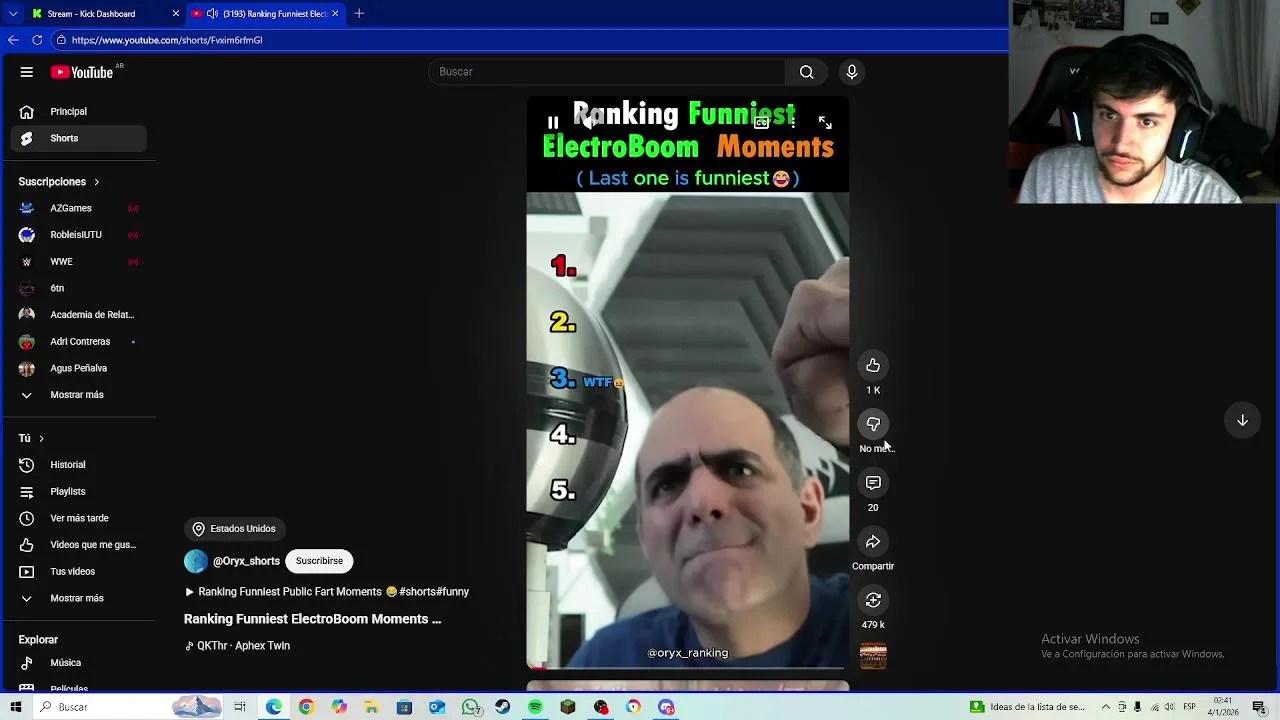
Task: Open Tus videos
Action: pos(79,572)
